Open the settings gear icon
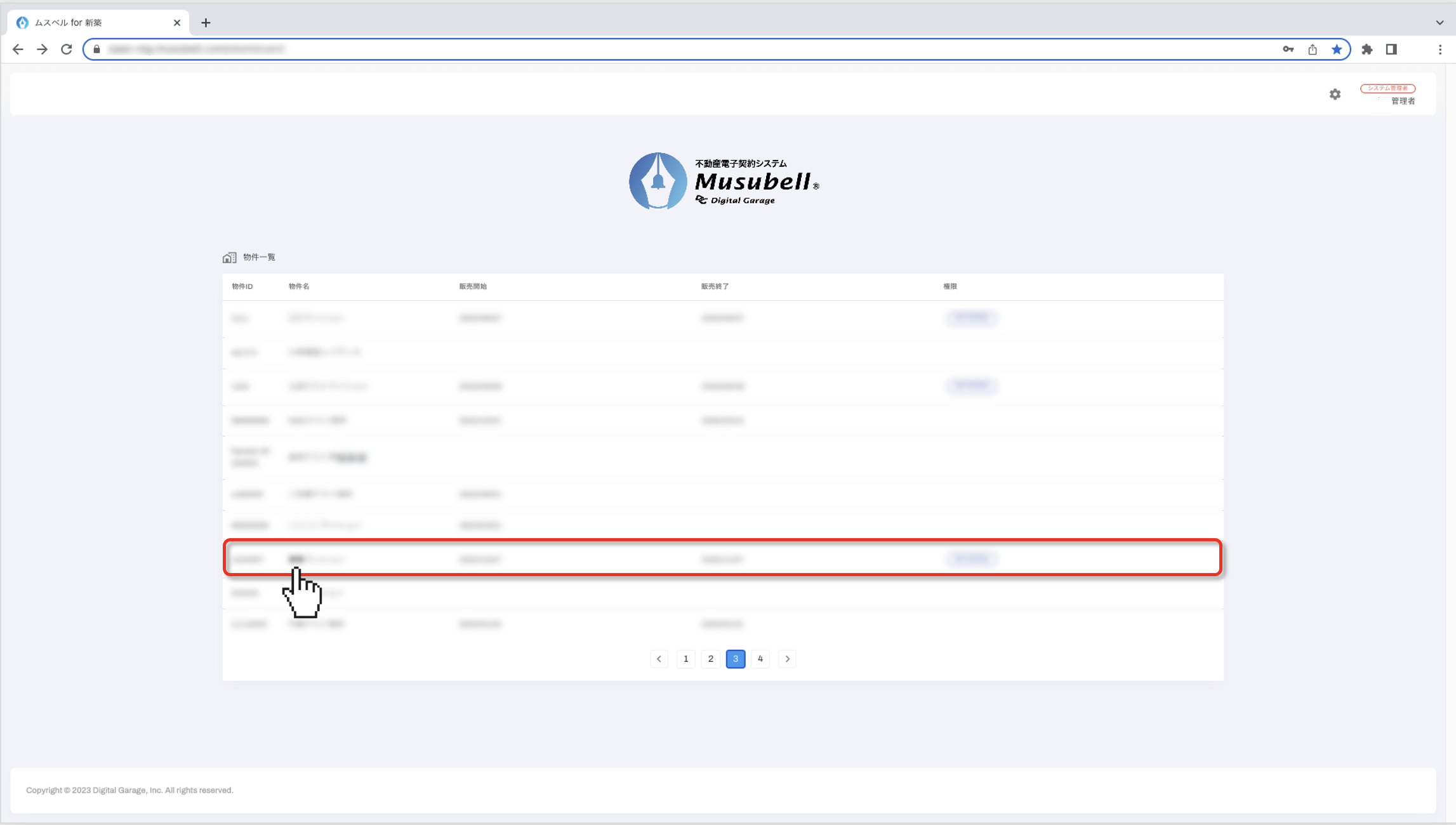Screen dimensions: 1456x825 point(1335,94)
